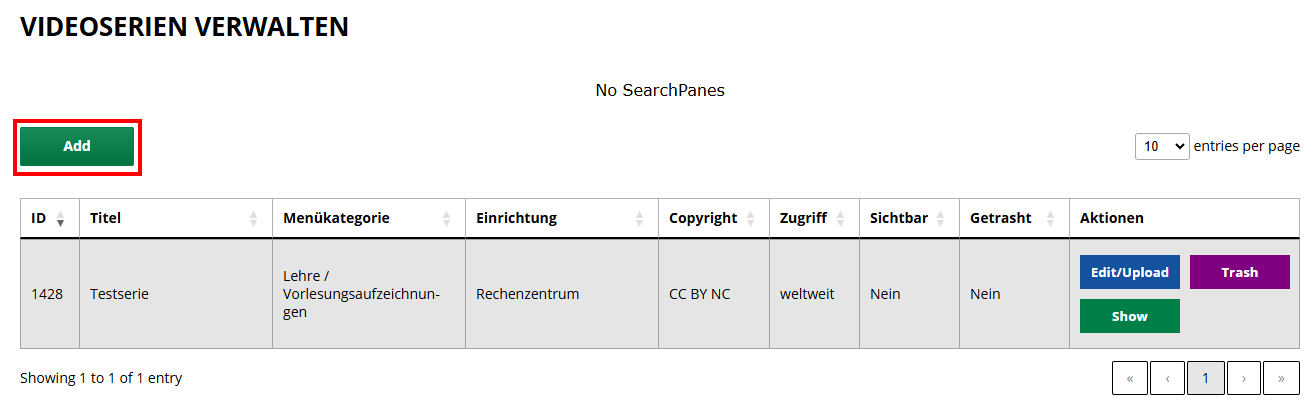
Task: Select page 1 in pagination
Action: 1205,378
